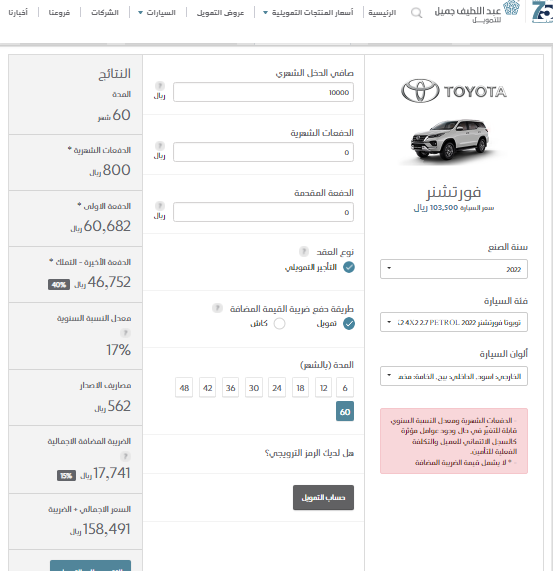Select financing (تمويل) VAT payment option

point(349,323)
